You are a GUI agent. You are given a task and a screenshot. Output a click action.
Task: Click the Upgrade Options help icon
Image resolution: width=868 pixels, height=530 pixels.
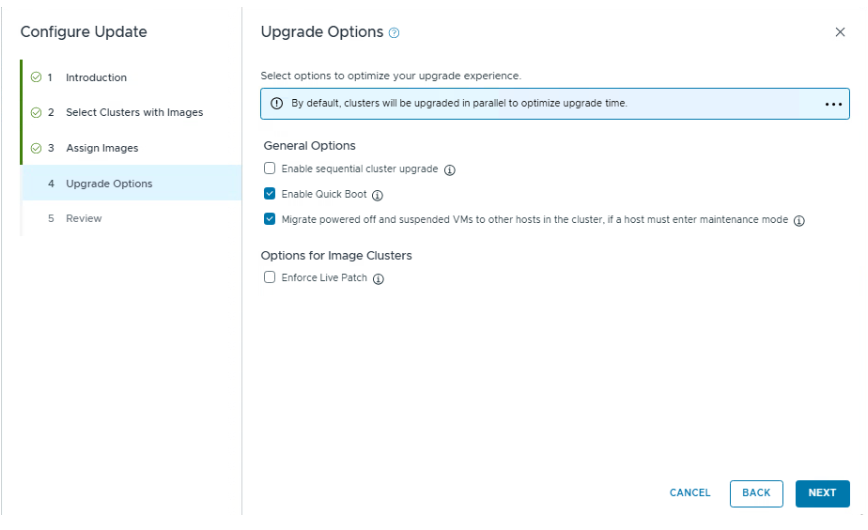(x=394, y=33)
